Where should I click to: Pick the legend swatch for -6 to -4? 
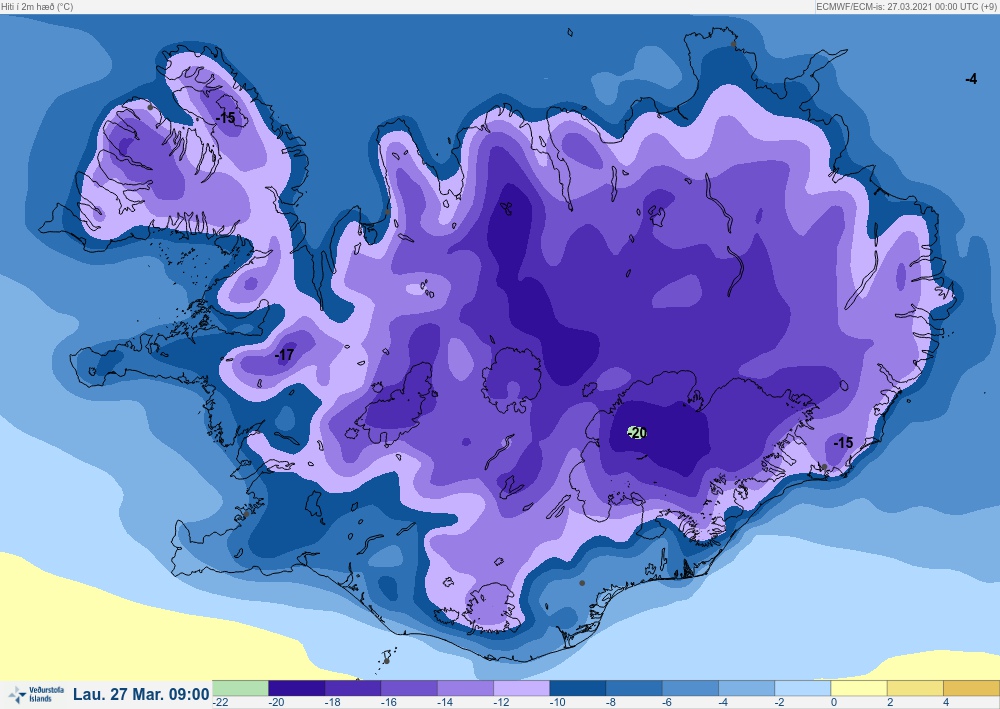coord(691,688)
